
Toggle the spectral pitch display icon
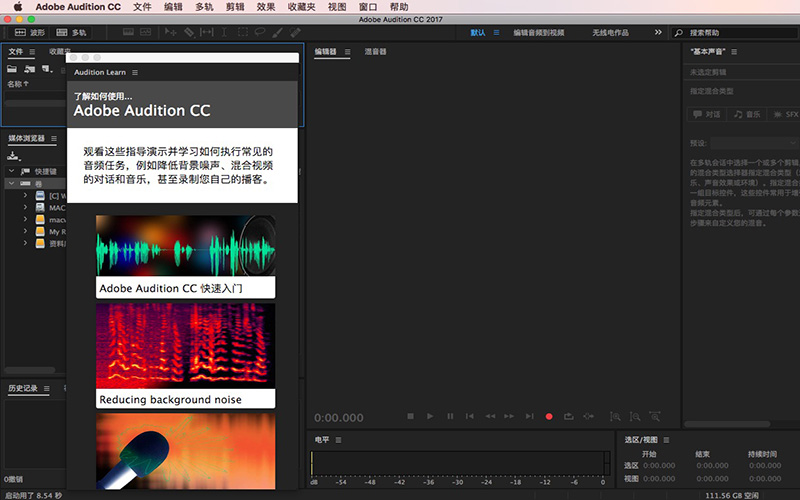pos(146,32)
